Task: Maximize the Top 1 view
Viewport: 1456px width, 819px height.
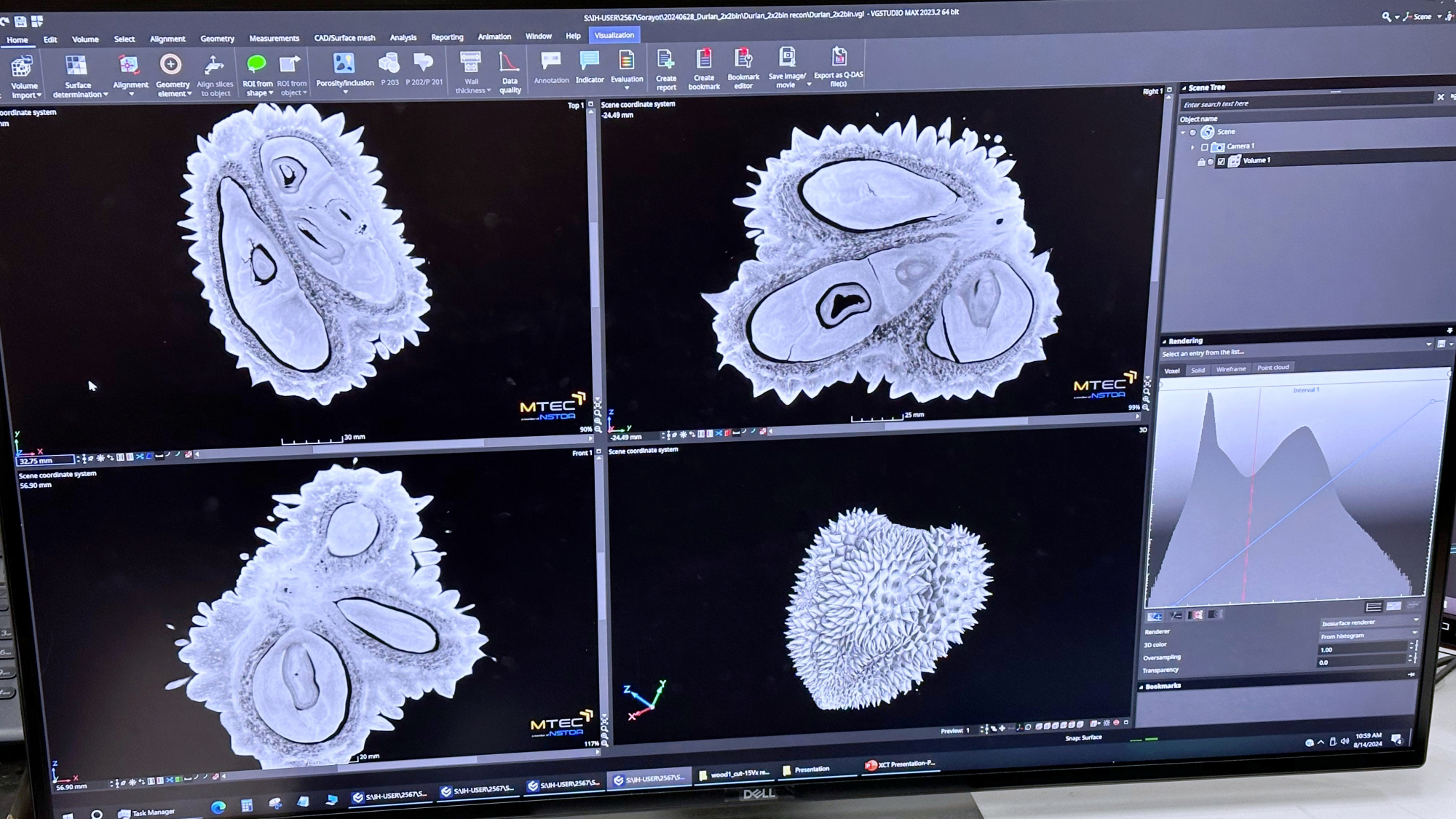Action: point(590,104)
